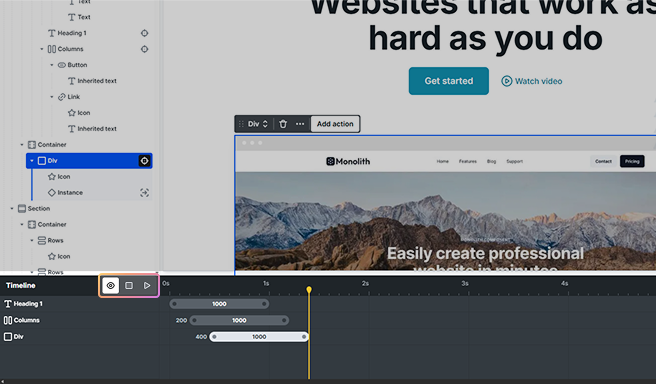Open the three-dot more options menu
The image size is (656, 385).
[x=300, y=124]
